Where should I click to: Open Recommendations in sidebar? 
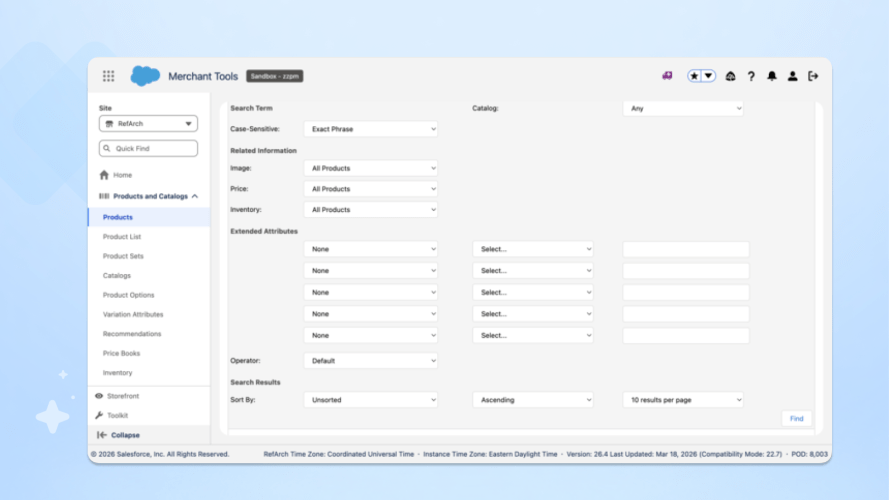132,334
